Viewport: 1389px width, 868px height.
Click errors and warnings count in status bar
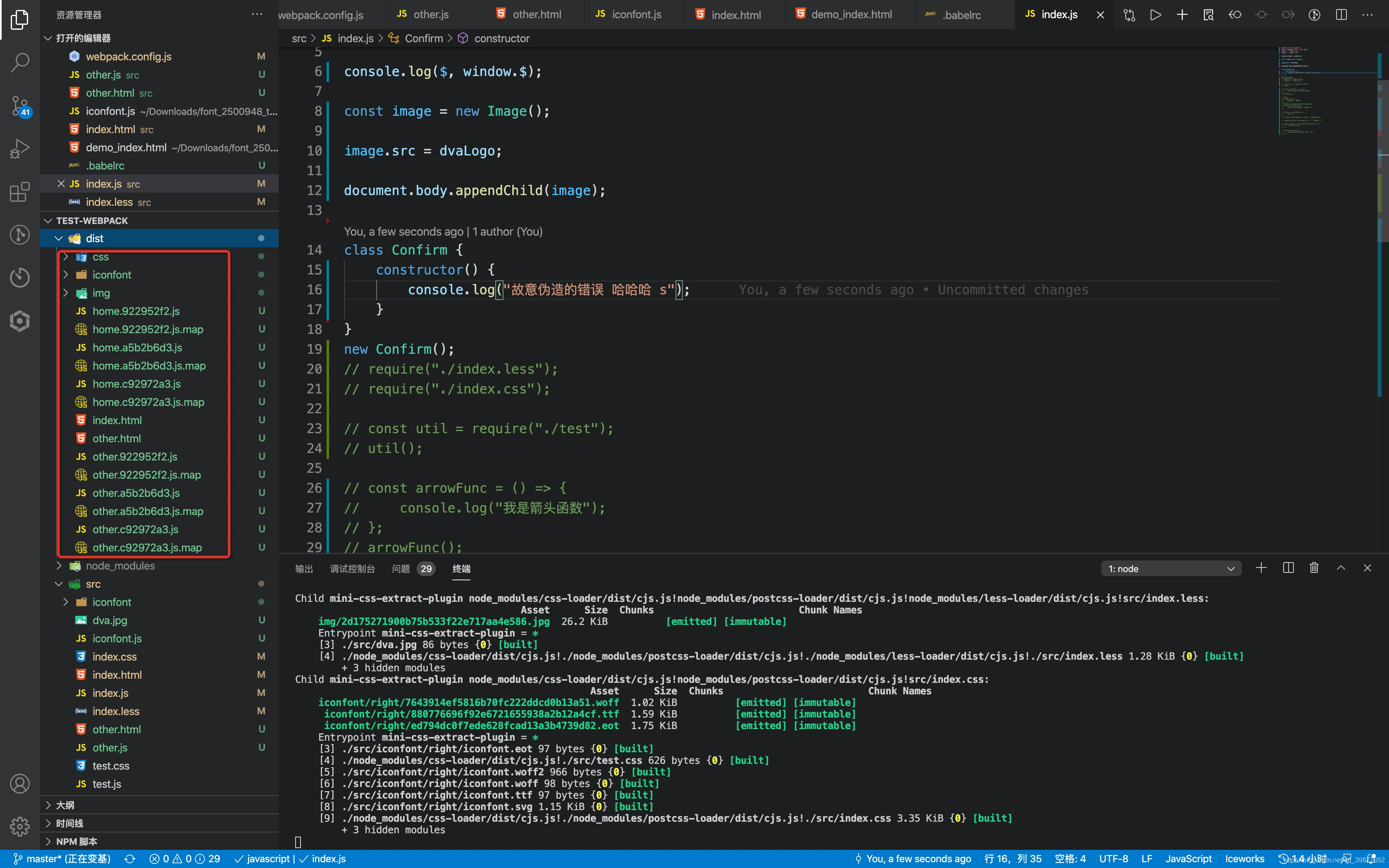[185, 859]
